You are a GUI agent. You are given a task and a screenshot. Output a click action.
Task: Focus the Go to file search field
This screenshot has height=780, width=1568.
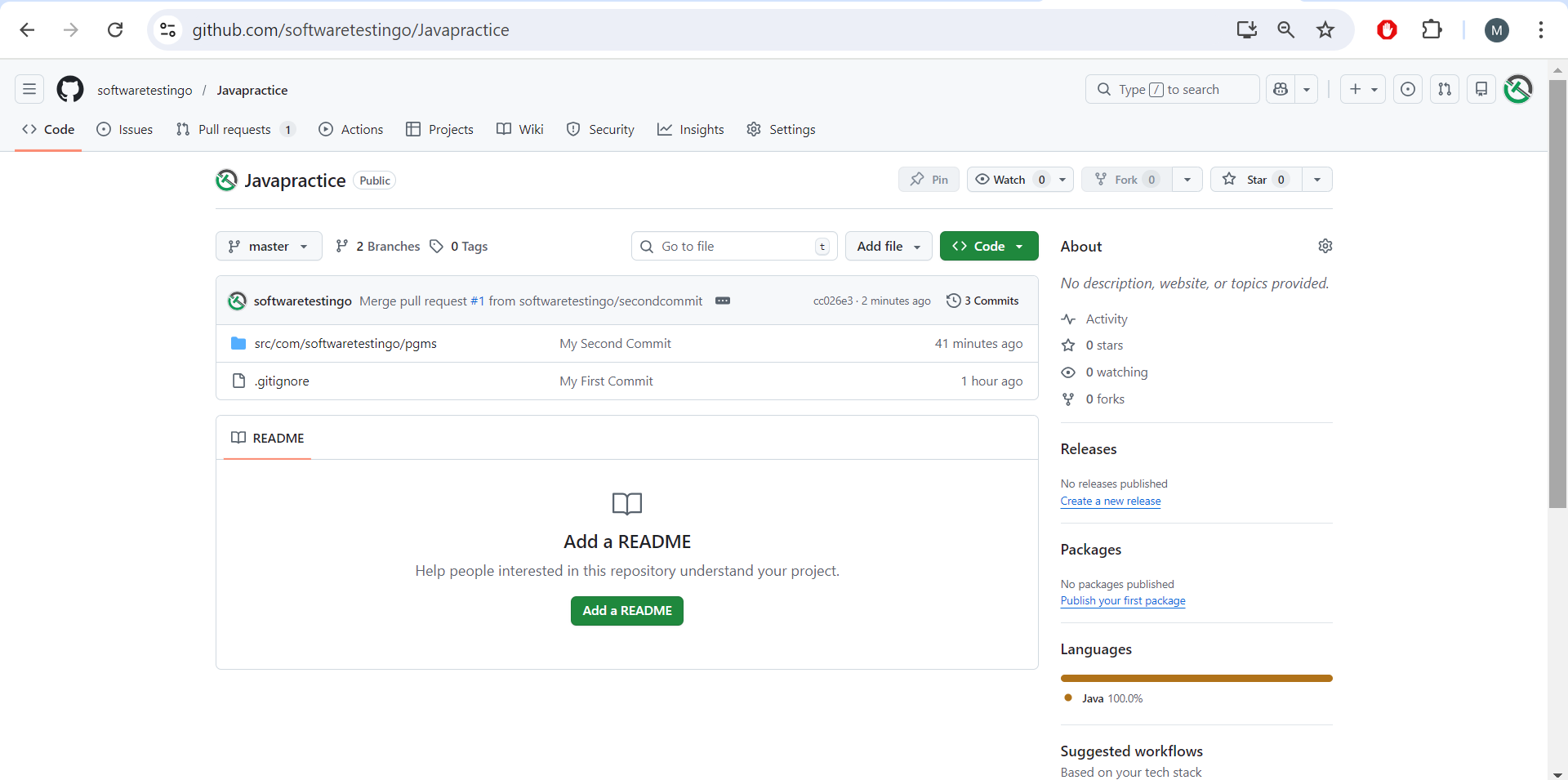pos(734,246)
